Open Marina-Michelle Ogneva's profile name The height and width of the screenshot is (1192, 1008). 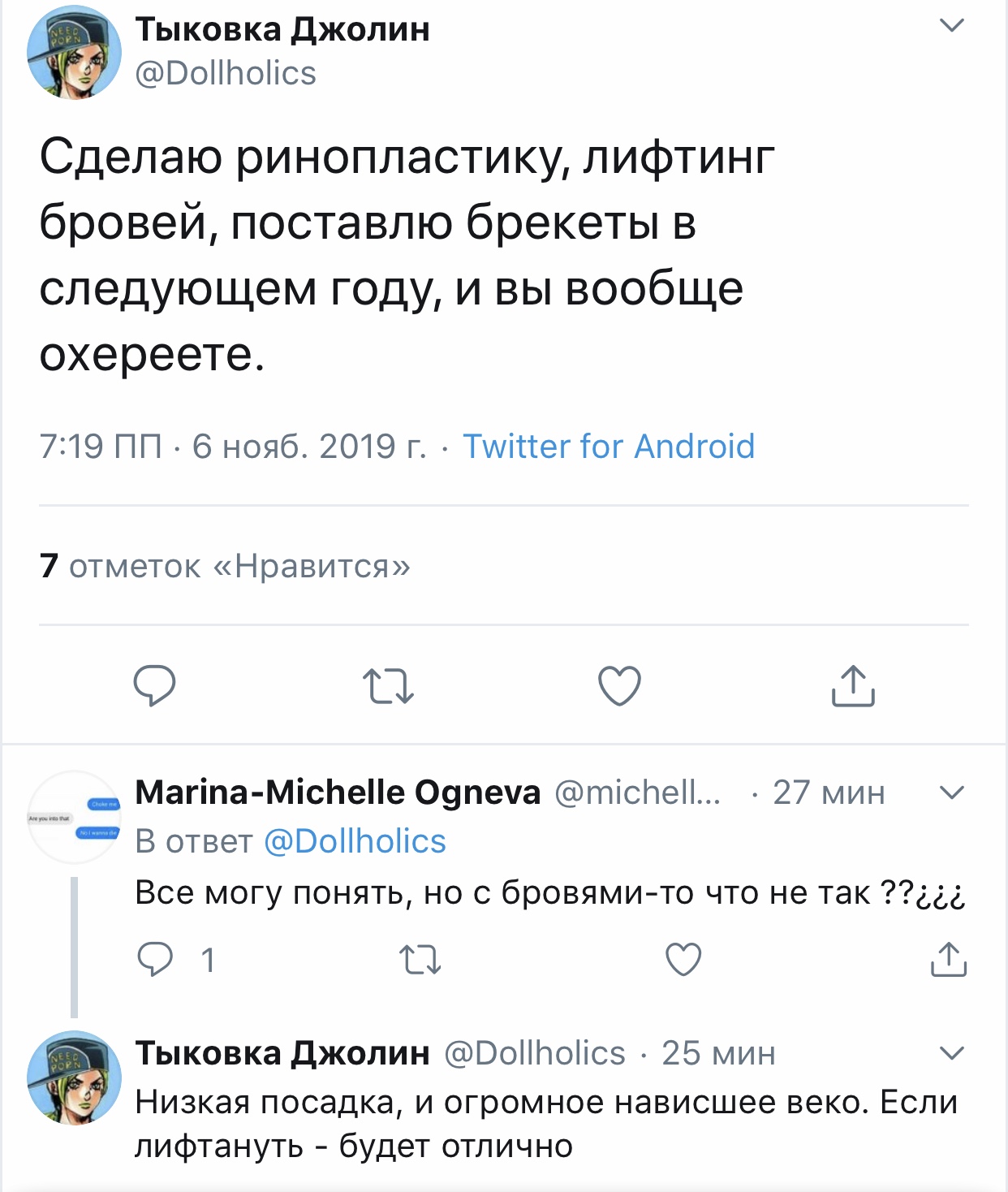click(338, 792)
